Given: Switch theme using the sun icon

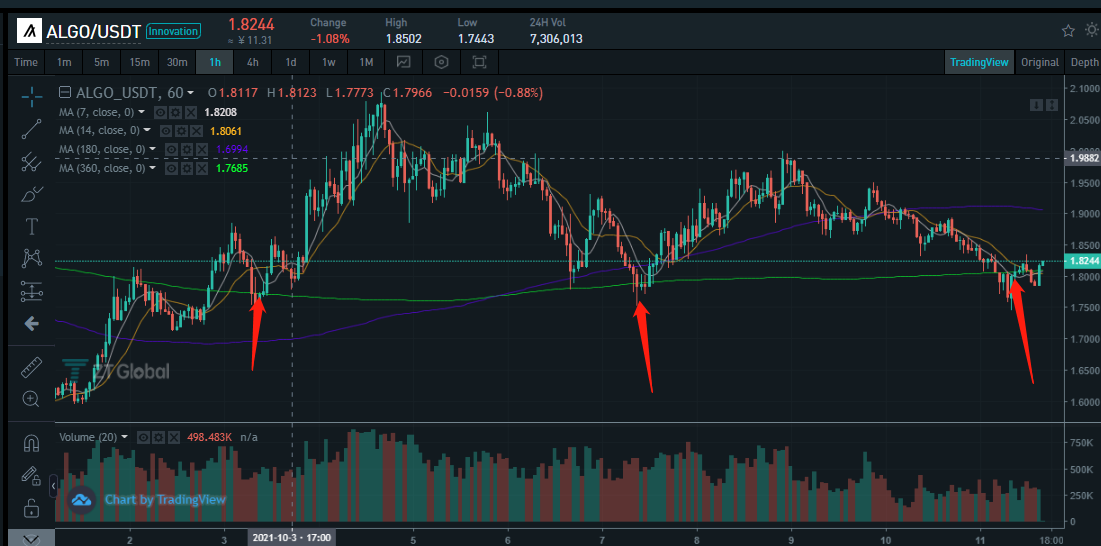Looking at the screenshot, I should (x=1093, y=30).
